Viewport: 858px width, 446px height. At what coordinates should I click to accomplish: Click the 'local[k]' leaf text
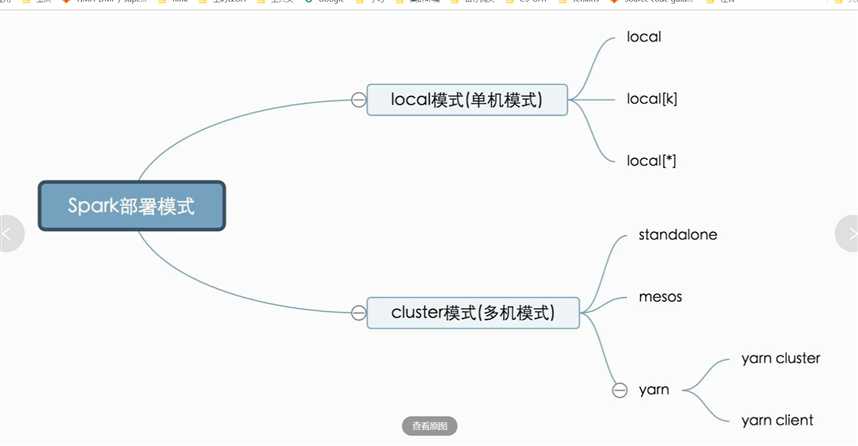(652, 99)
